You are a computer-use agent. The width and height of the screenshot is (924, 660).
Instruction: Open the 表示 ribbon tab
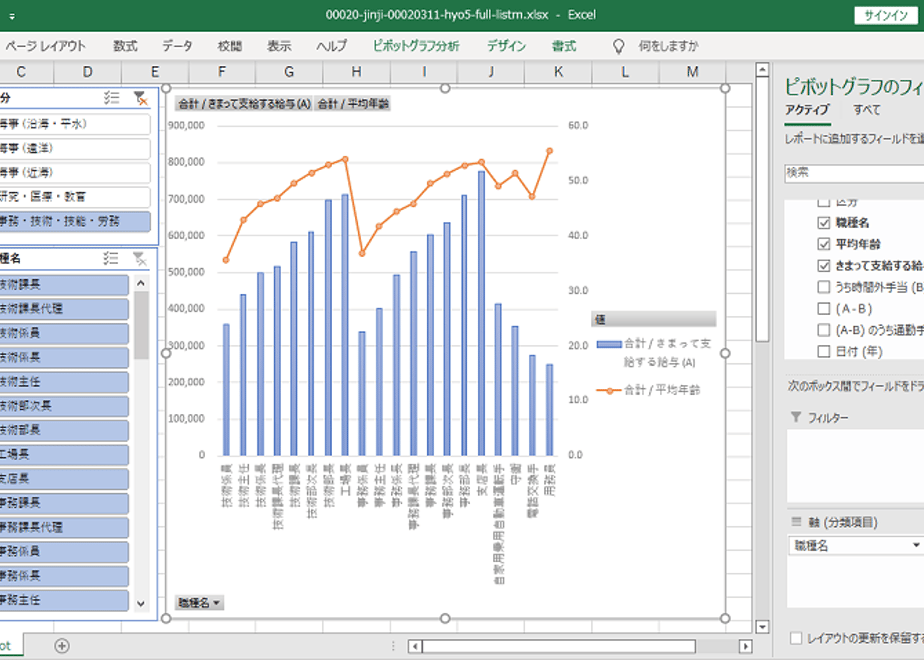pos(279,46)
